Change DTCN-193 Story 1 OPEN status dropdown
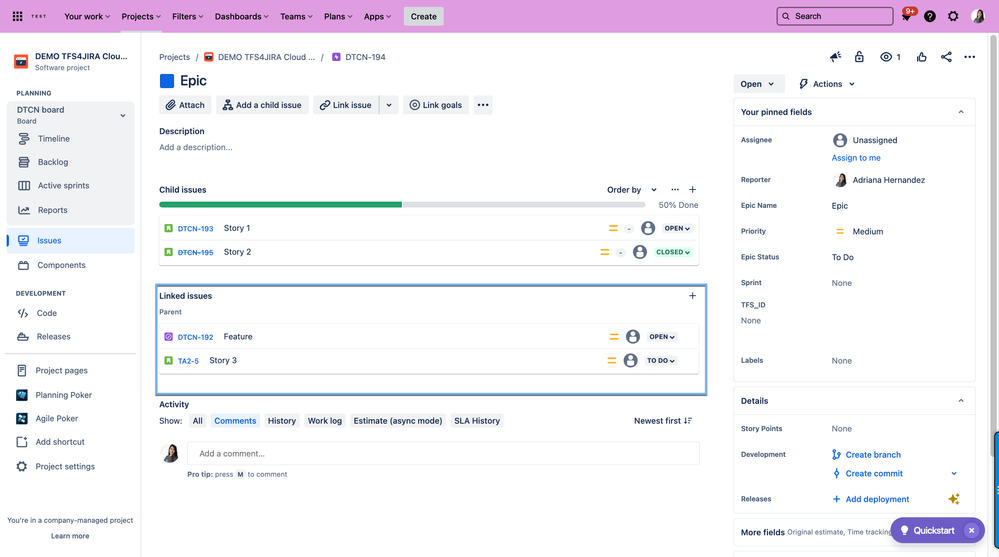This screenshot has height=557, width=999. coord(677,228)
